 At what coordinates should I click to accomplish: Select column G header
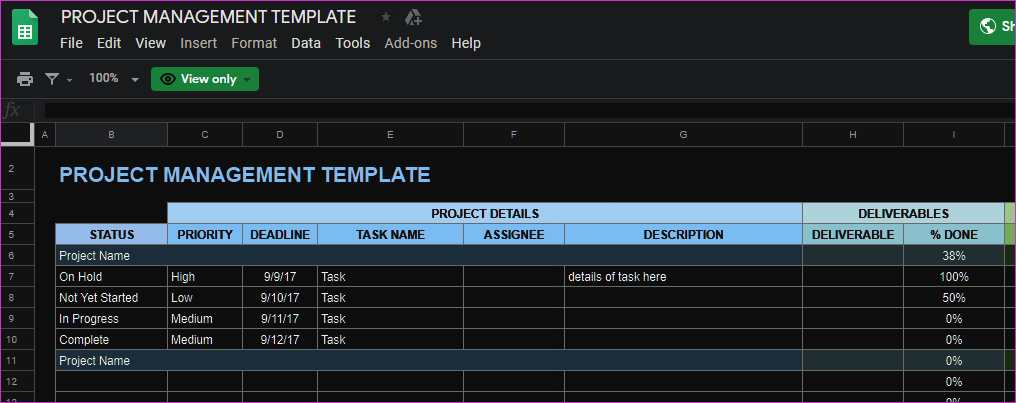click(x=684, y=135)
